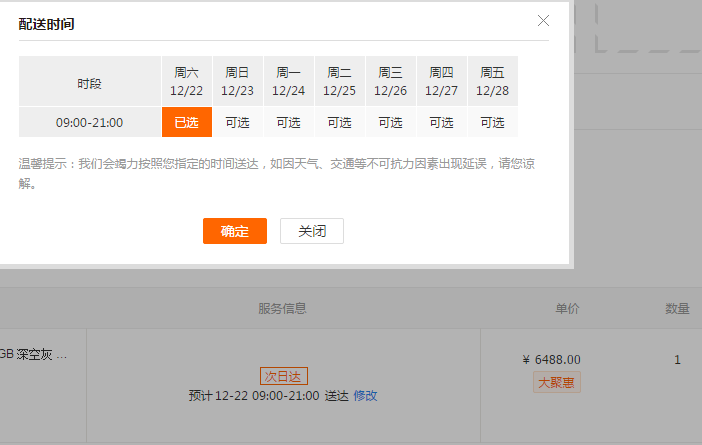Viewport: 702px width, 445px height.
Task: Click the 修改 link for delivery time
Action: click(x=365, y=395)
